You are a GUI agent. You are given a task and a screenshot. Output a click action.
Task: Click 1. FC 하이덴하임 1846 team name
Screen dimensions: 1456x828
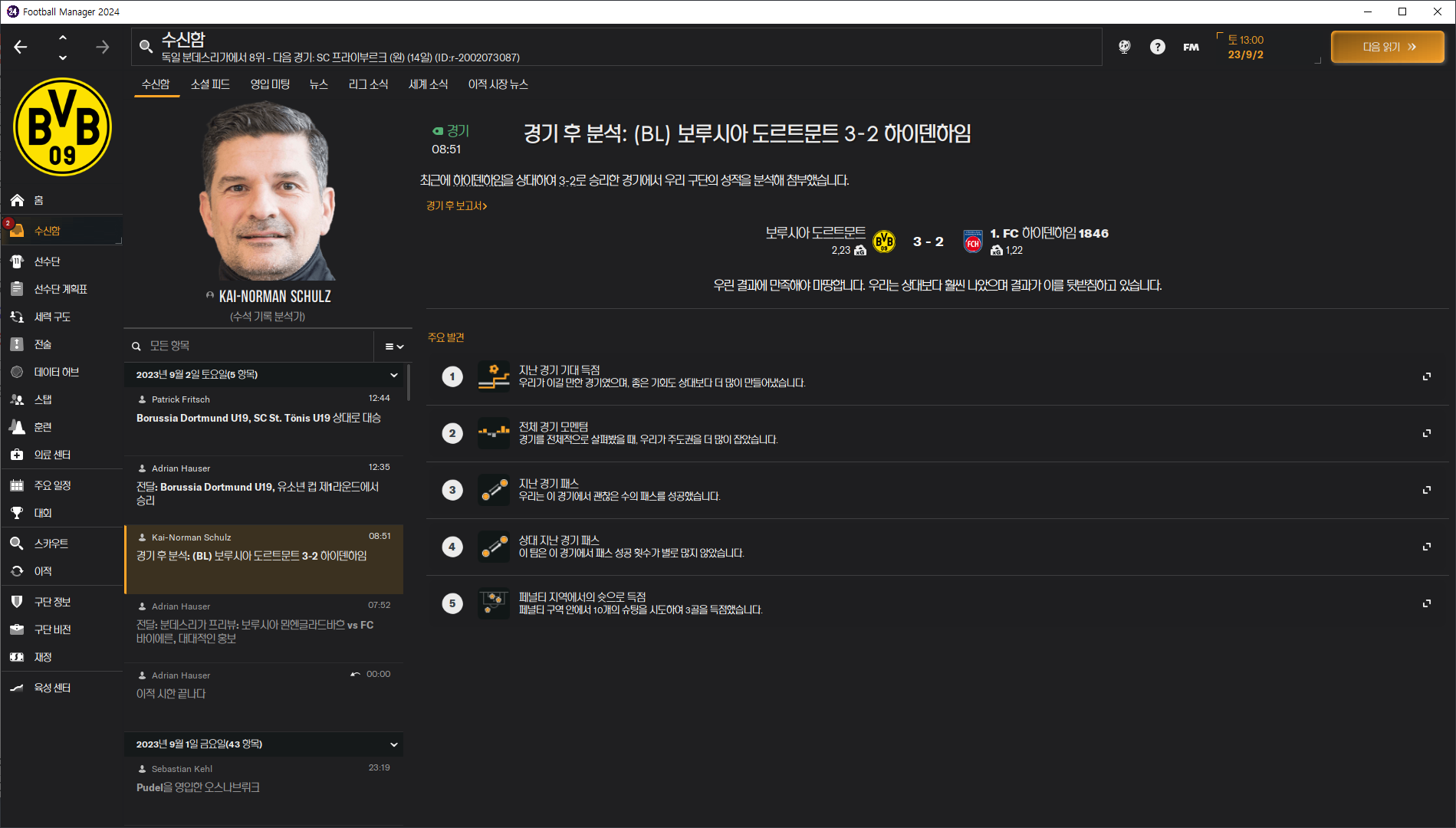click(x=1049, y=233)
